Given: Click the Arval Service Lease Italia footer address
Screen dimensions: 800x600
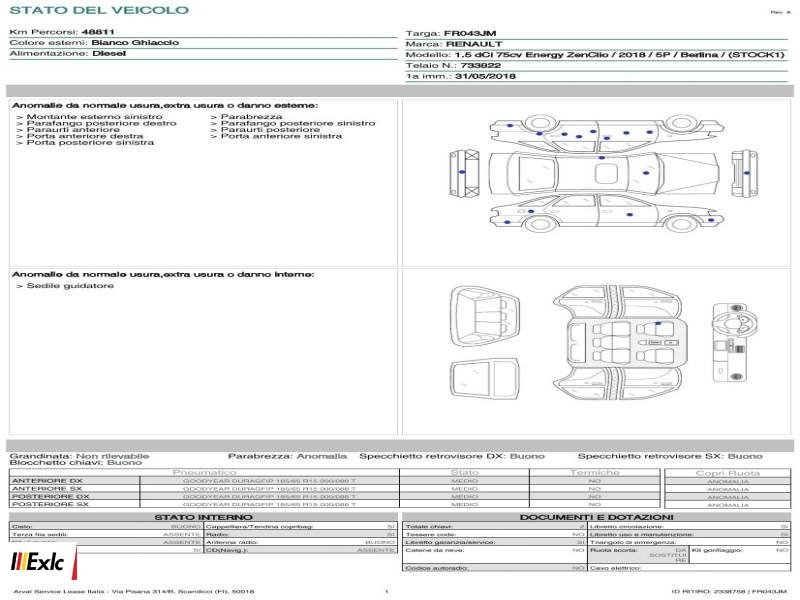Looking at the screenshot, I should [134, 591].
